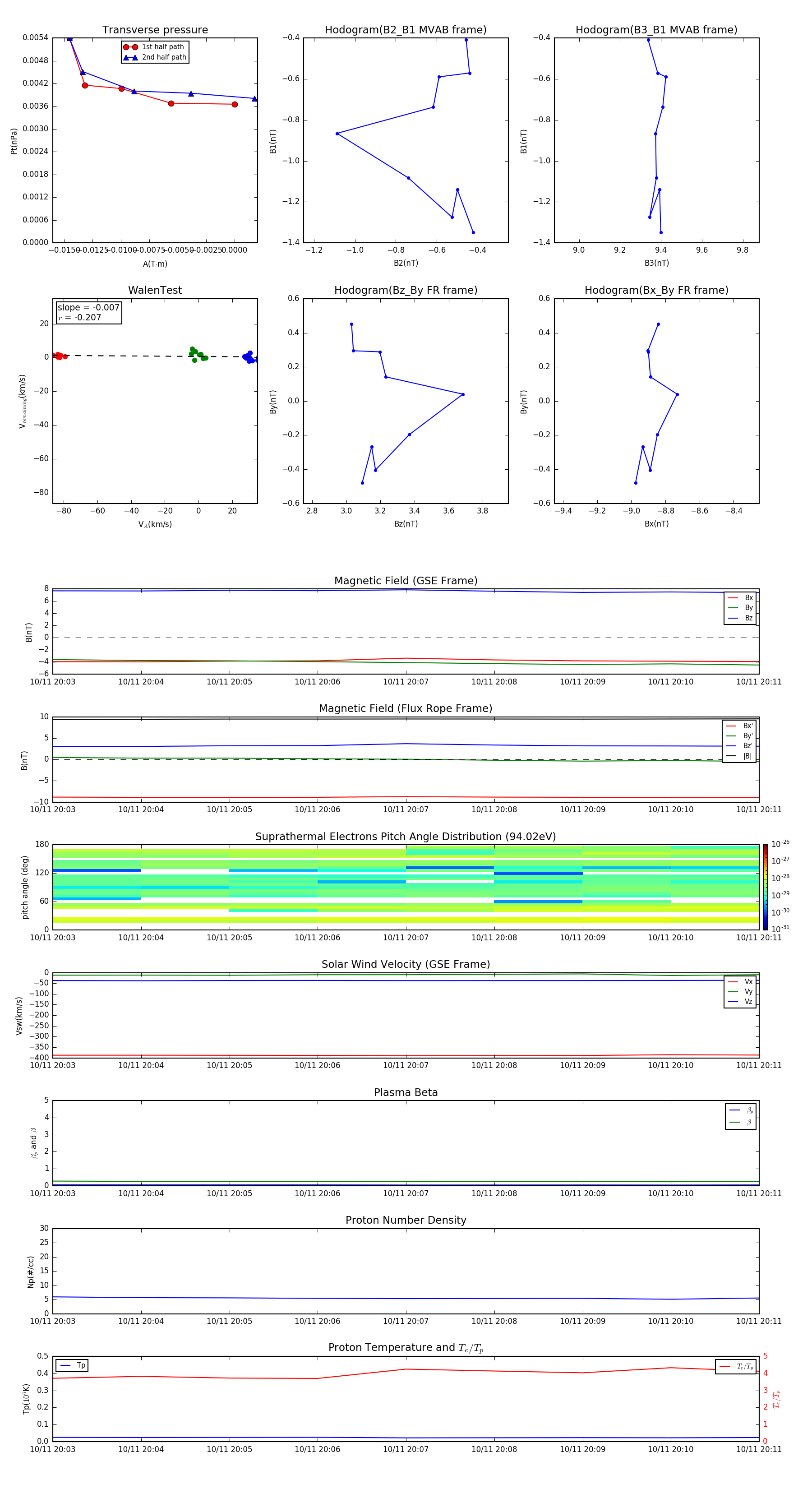Image resolution: width=812 pixels, height=1489 pixels.
Task: Click the "Hodogram(B3_B1 MVAB frame)" title
Action: pyautogui.click(x=656, y=30)
